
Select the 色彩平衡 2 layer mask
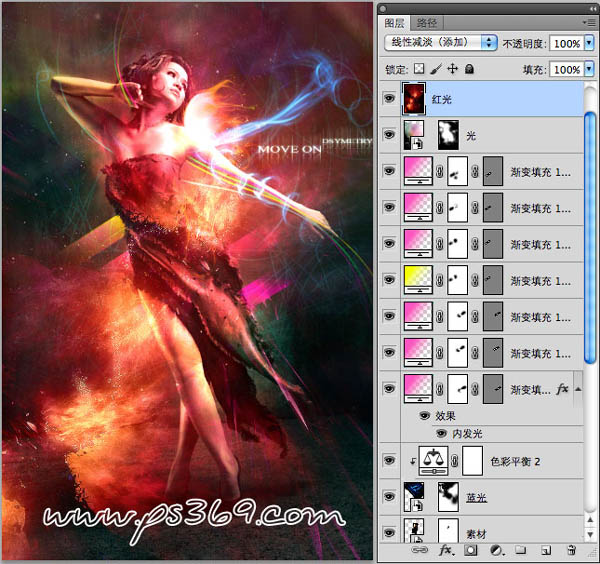473,461
